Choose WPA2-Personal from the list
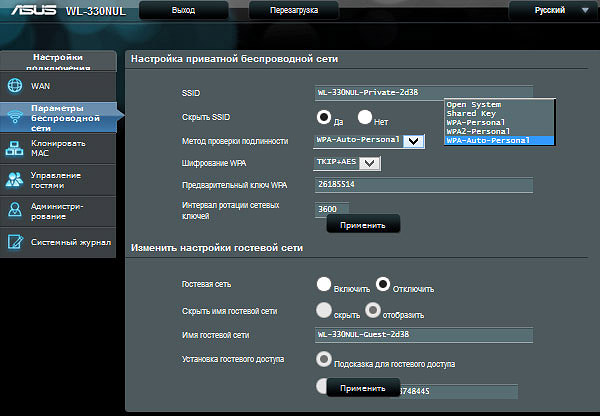The width and height of the screenshot is (600, 416). pos(499,131)
